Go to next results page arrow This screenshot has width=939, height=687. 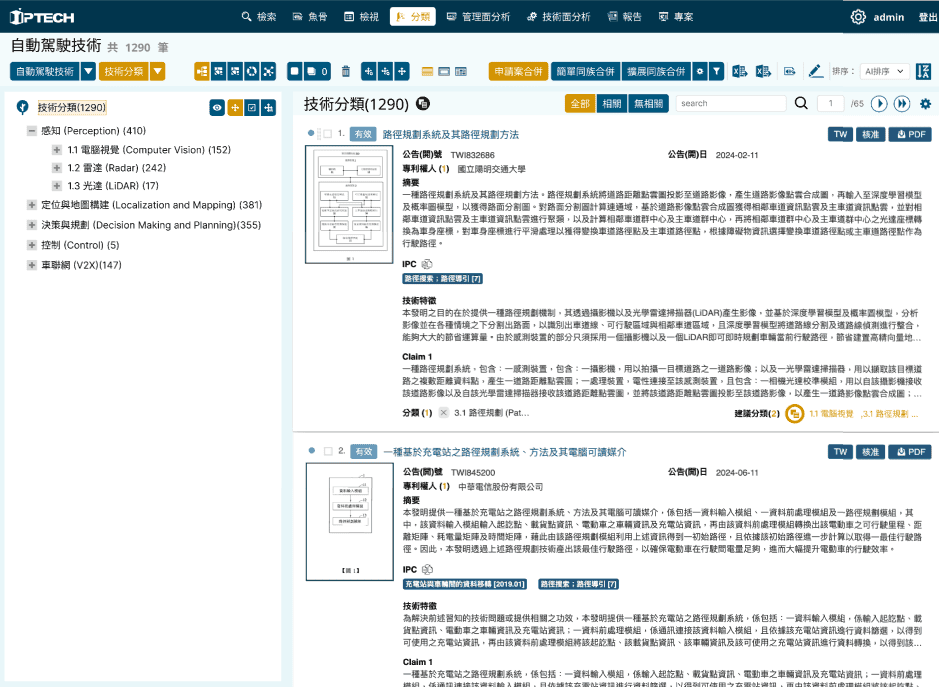click(879, 103)
